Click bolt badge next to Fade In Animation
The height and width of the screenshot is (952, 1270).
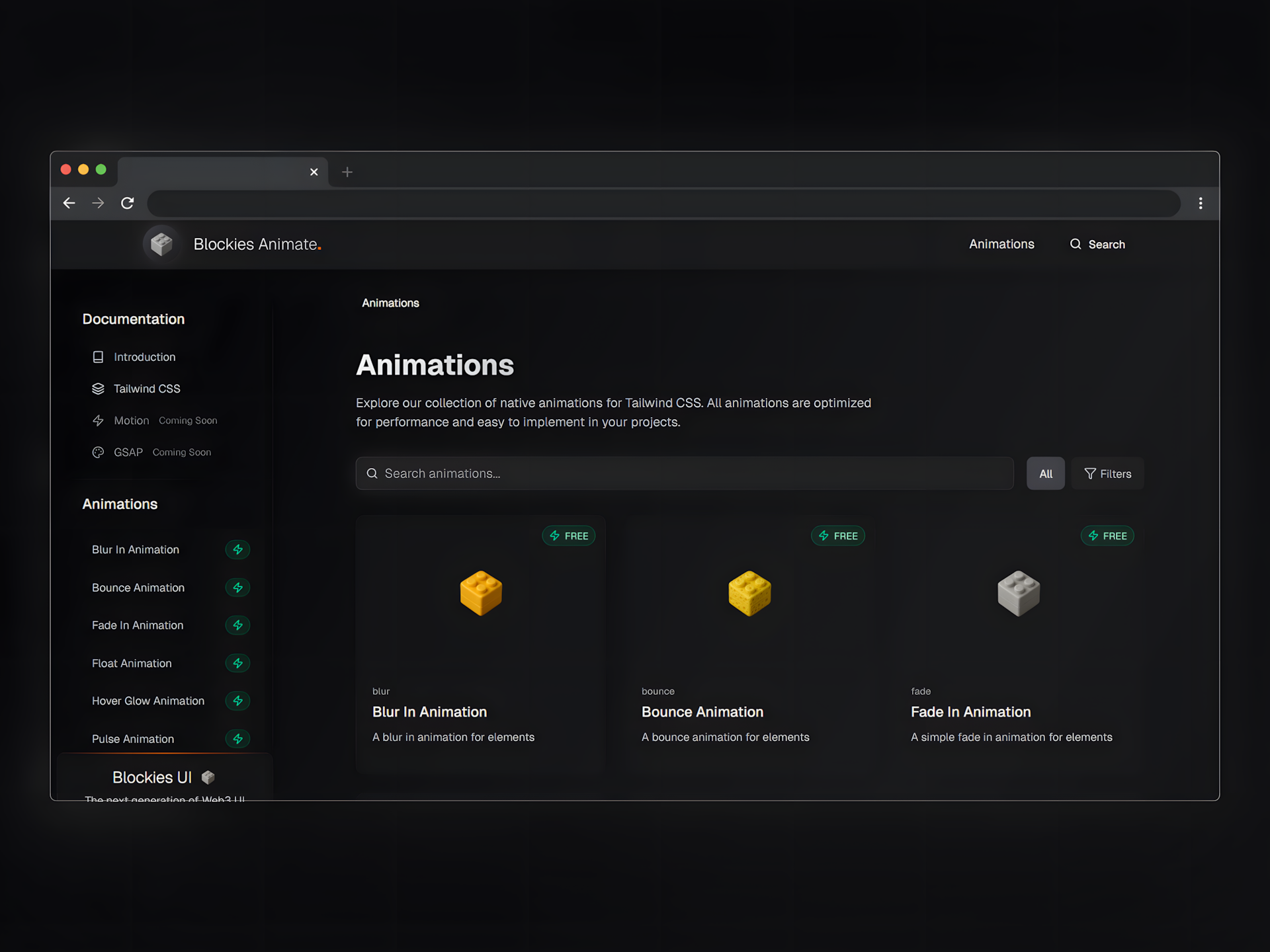[x=237, y=625]
